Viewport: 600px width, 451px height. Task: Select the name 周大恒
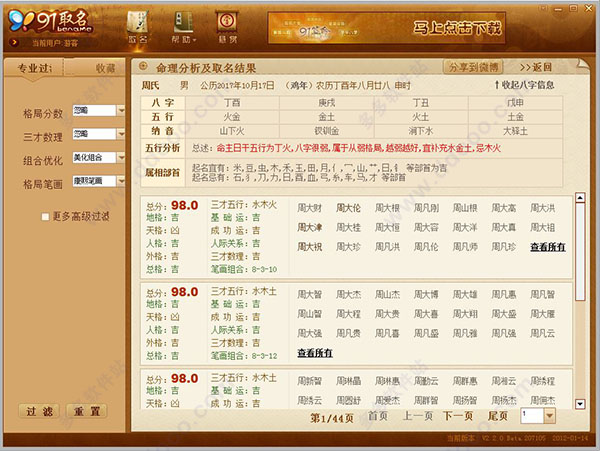(387, 228)
